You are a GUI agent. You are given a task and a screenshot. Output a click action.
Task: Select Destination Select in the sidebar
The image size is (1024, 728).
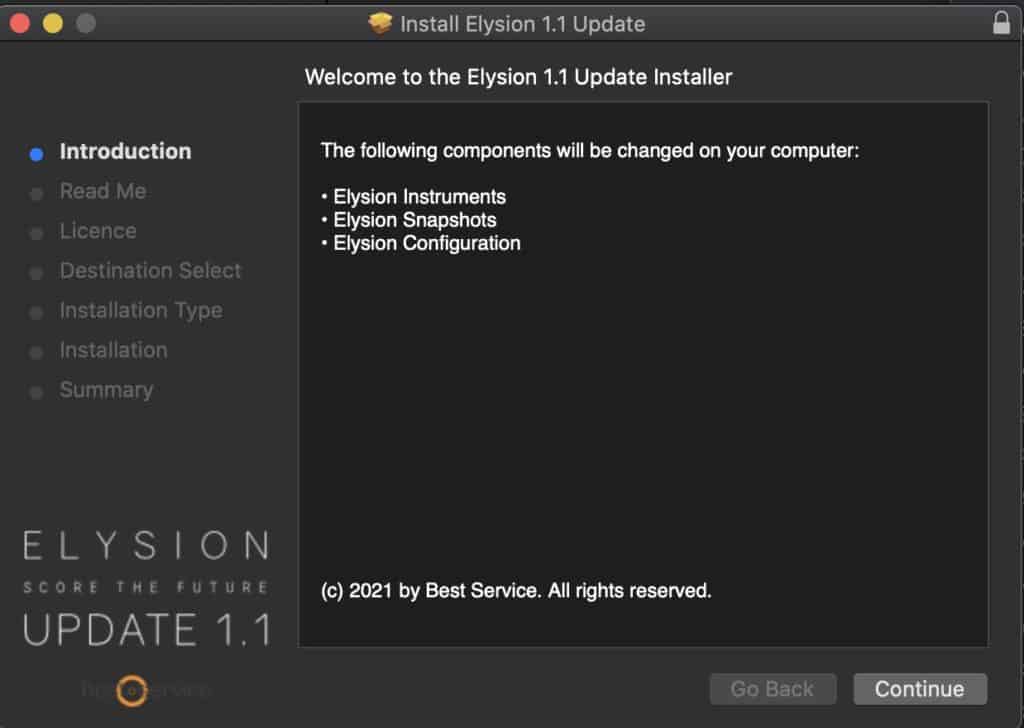pyautogui.click(x=151, y=271)
